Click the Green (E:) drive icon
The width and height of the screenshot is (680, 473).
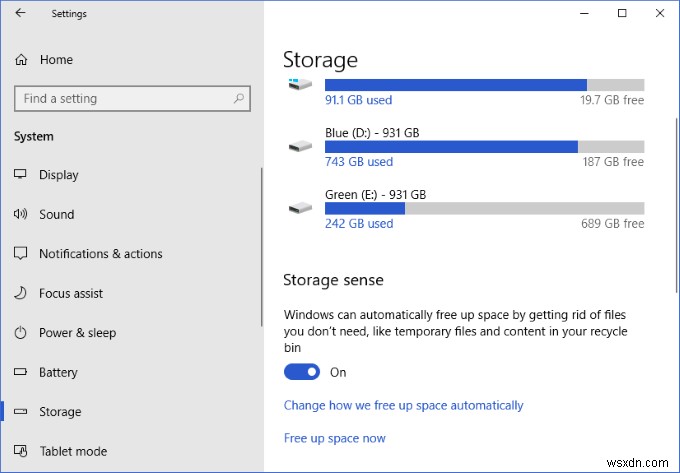pos(300,208)
